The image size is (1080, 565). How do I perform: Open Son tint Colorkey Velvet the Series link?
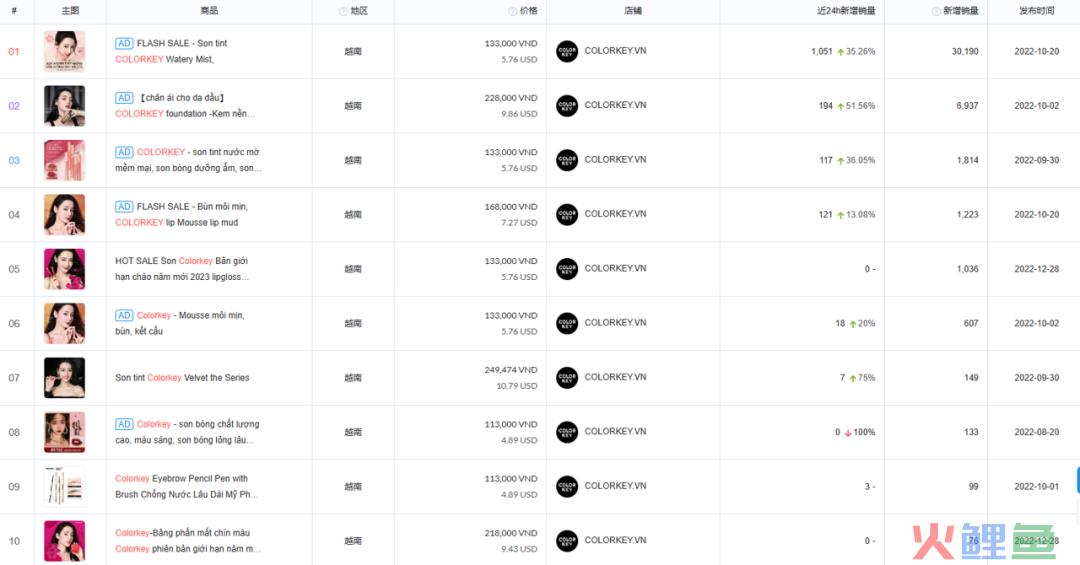click(x=182, y=378)
